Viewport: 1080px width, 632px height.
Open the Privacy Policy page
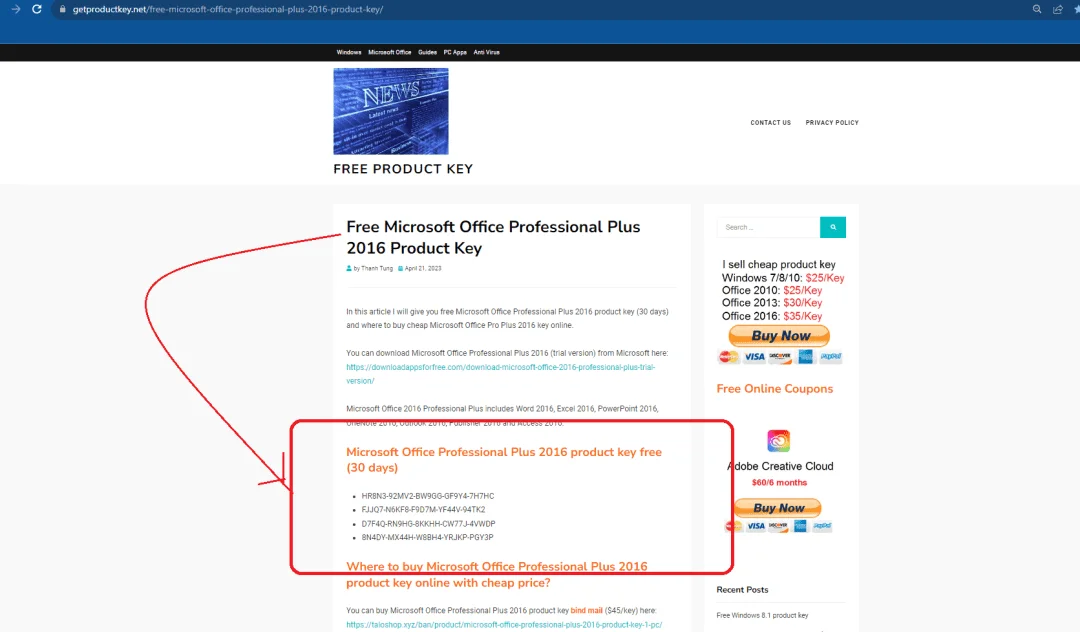pyautogui.click(x=832, y=123)
